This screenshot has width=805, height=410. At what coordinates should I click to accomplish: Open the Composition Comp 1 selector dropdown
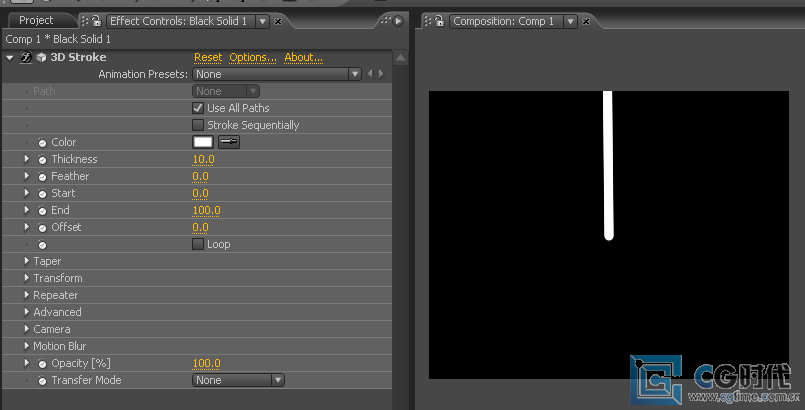tap(570, 22)
